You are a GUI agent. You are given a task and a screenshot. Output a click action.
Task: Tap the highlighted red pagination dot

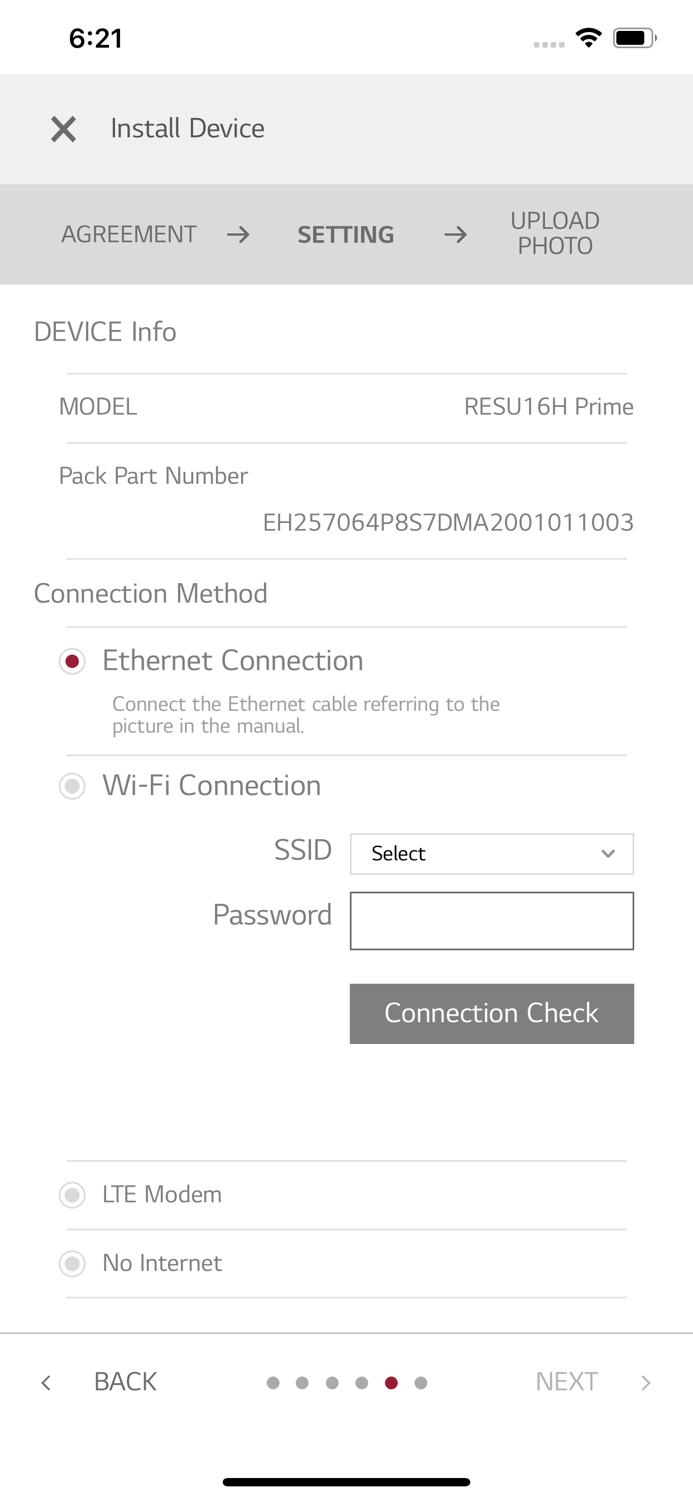[x=391, y=1382]
